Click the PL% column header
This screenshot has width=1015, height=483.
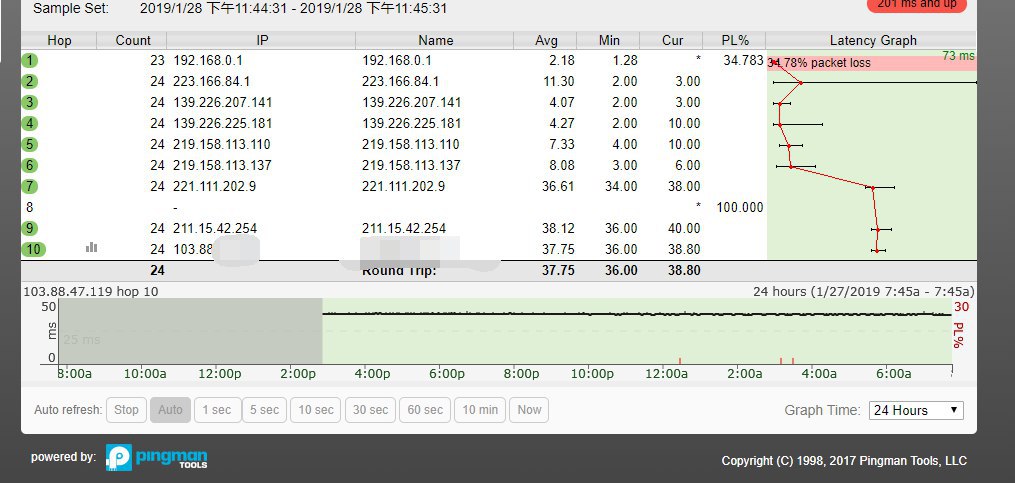click(x=734, y=41)
